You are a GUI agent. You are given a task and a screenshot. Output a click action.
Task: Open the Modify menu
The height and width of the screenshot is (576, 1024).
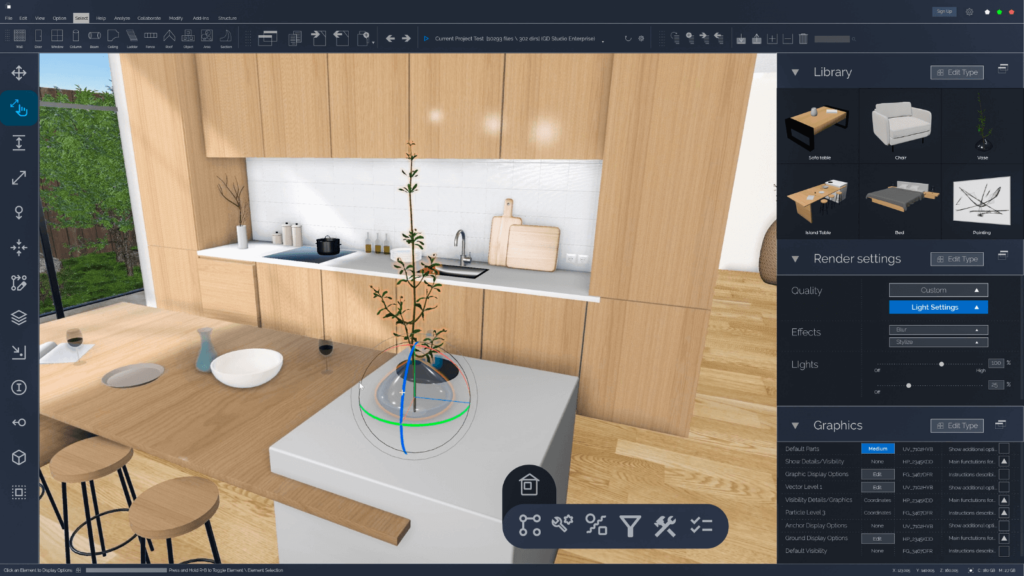coord(176,17)
